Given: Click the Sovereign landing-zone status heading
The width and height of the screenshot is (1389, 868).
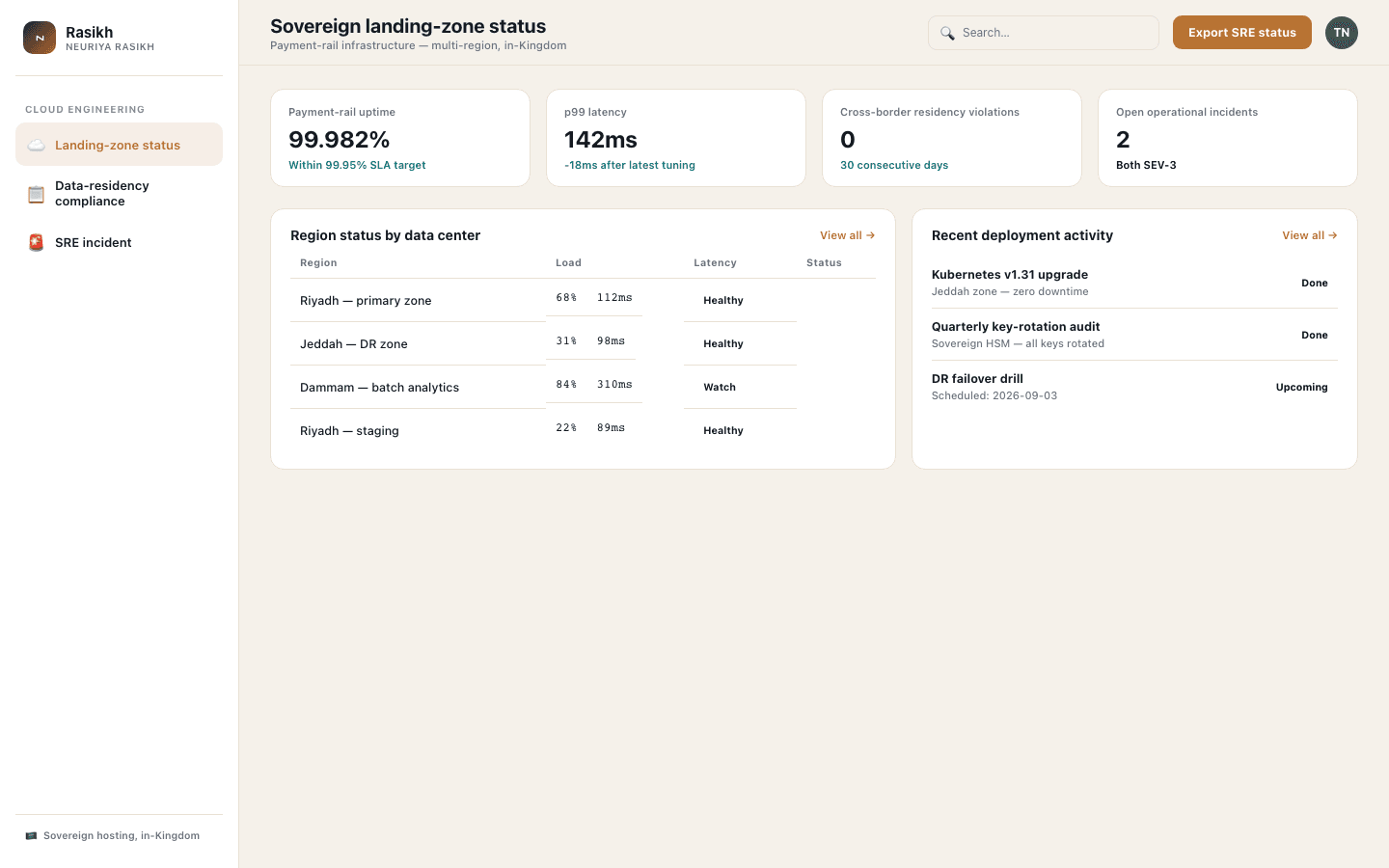Looking at the screenshot, I should pos(408,26).
